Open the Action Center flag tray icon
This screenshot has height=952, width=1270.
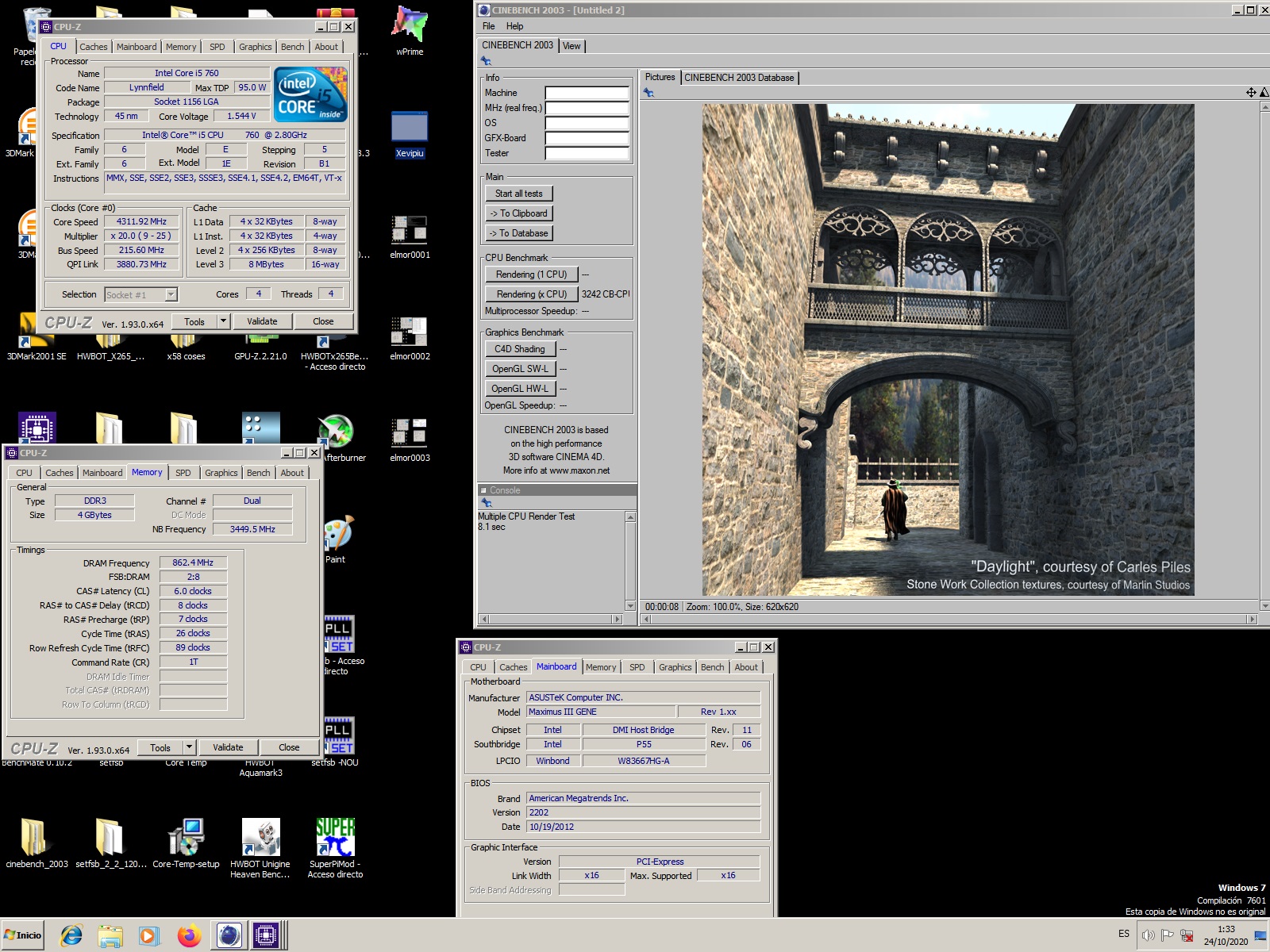pos(1167,935)
